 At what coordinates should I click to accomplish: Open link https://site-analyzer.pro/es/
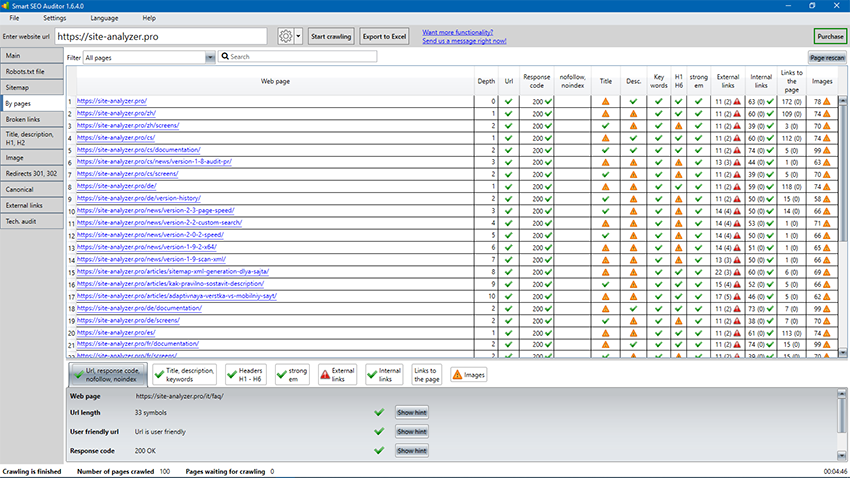click(116, 332)
